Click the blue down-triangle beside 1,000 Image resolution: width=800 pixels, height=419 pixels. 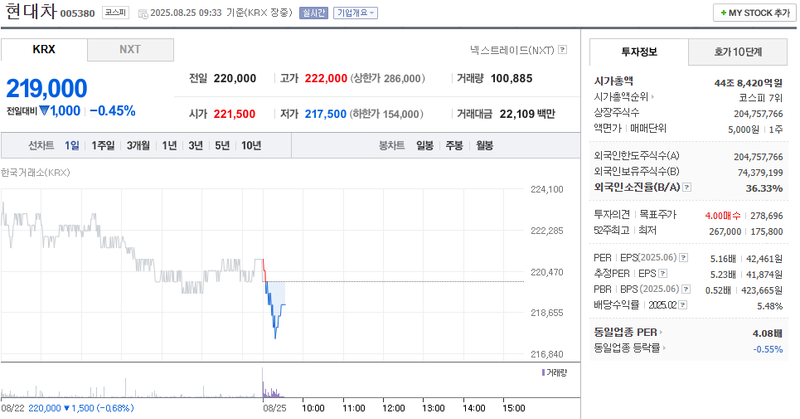[44, 111]
